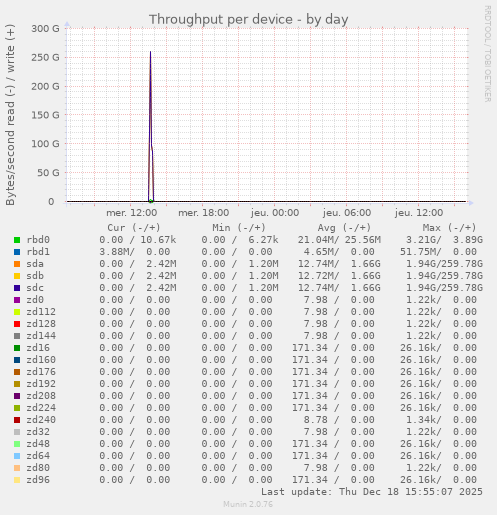Image resolution: width=497 pixels, height=515 pixels.
Task: Click the zd176 brown legend swatch
Action: [x=17, y=372]
